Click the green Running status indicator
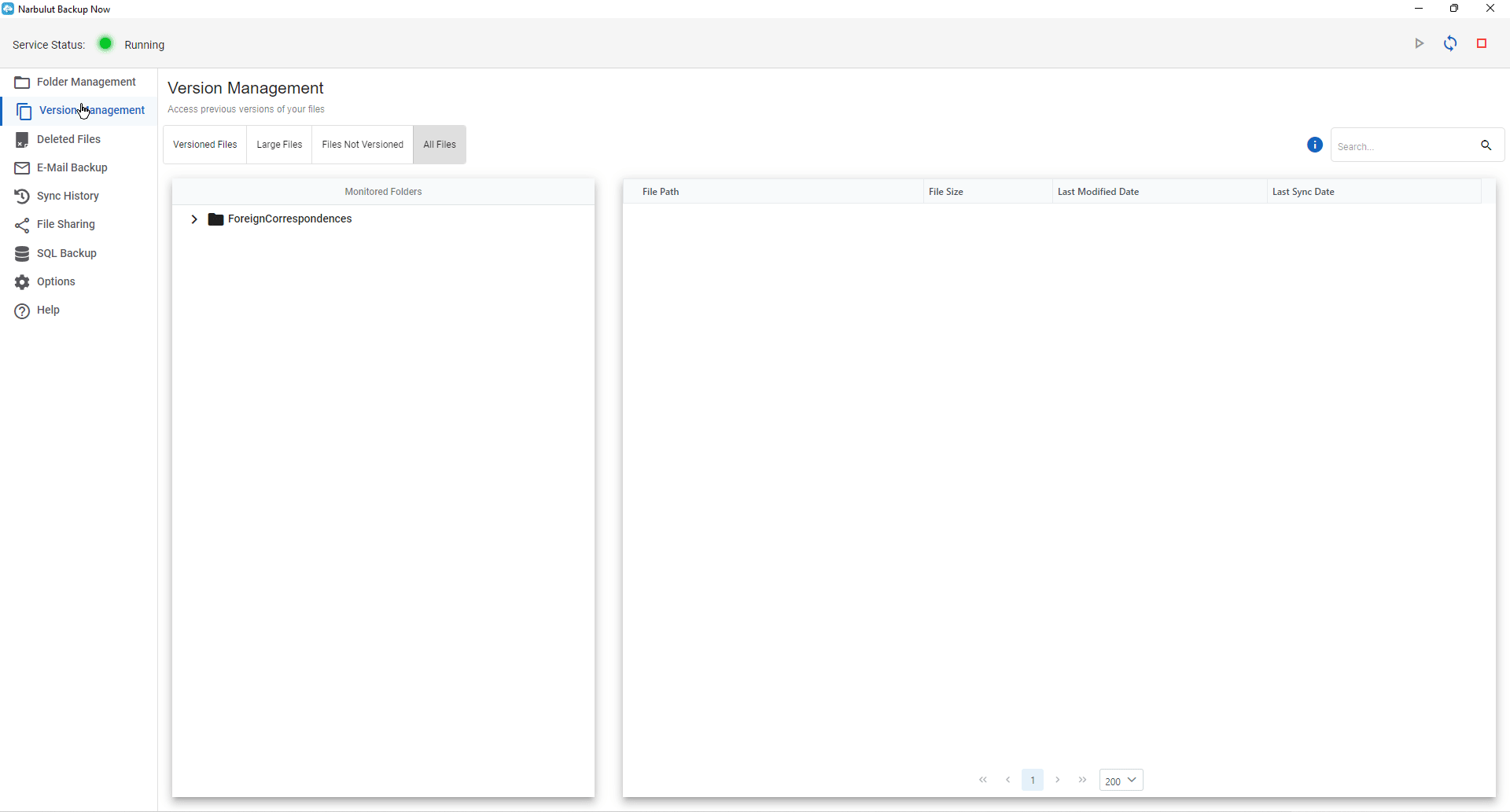The image size is (1510, 812). (x=105, y=44)
